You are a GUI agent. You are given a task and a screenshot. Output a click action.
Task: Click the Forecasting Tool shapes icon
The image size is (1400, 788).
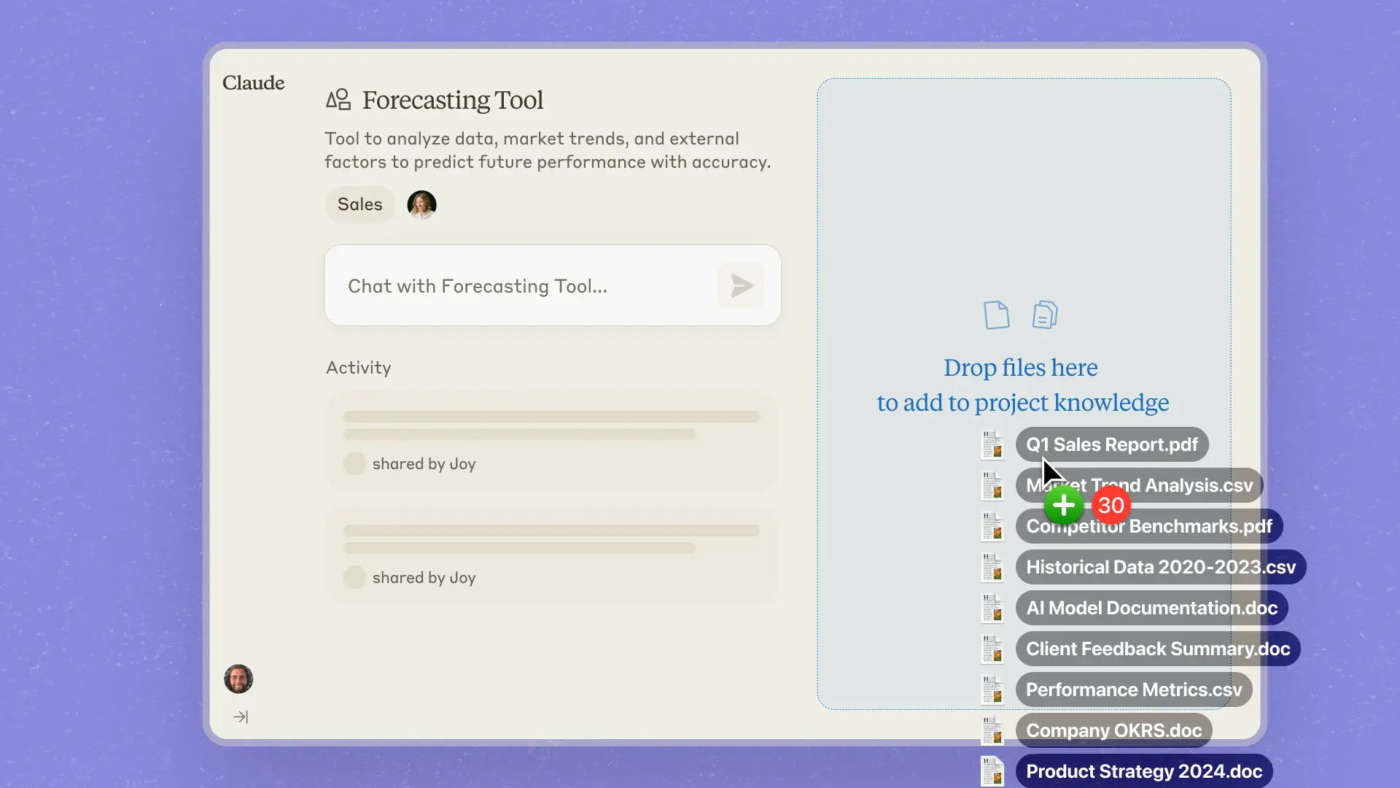pos(338,99)
